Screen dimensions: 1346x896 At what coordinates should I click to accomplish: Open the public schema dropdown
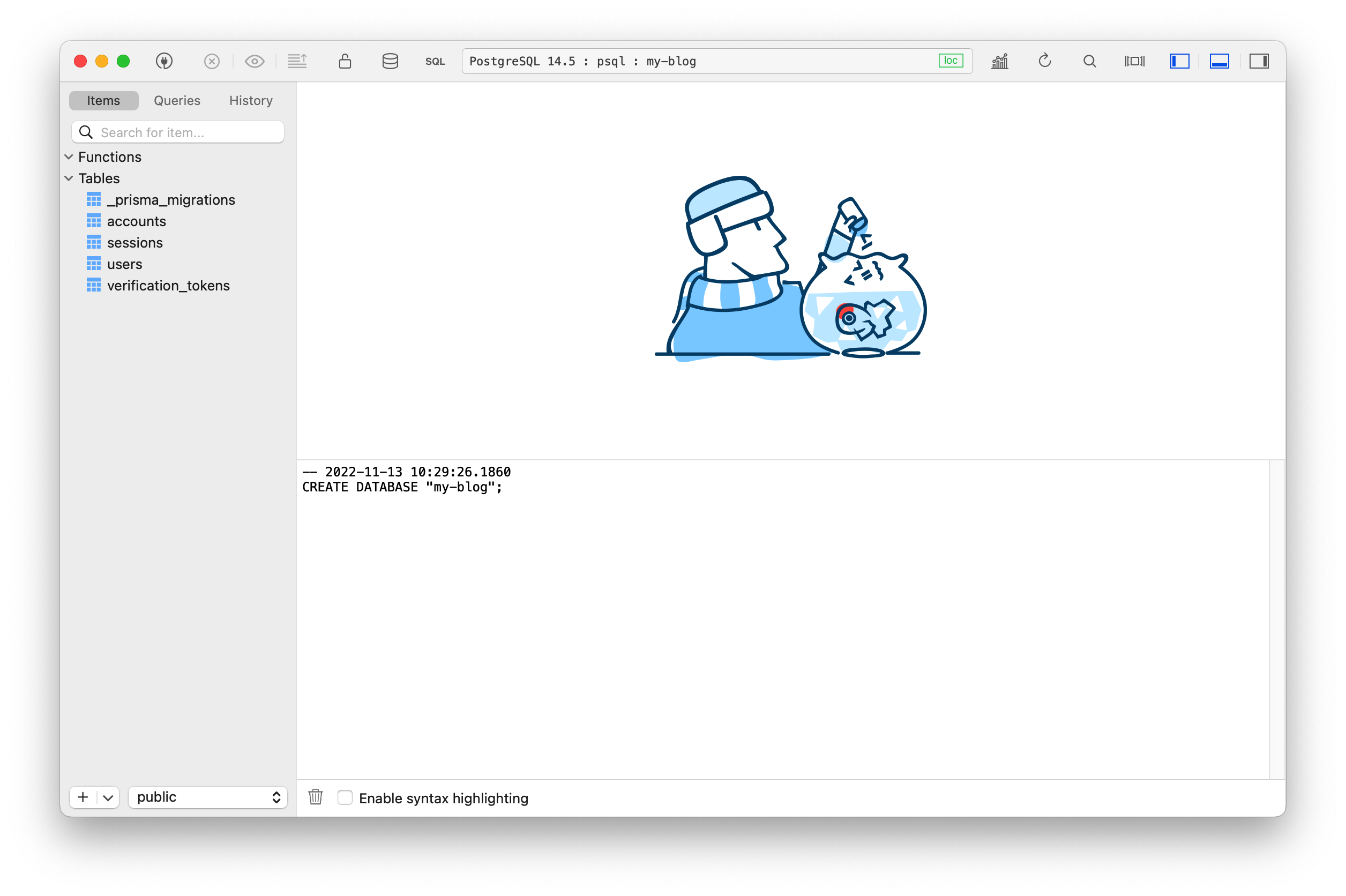coord(208,797)
